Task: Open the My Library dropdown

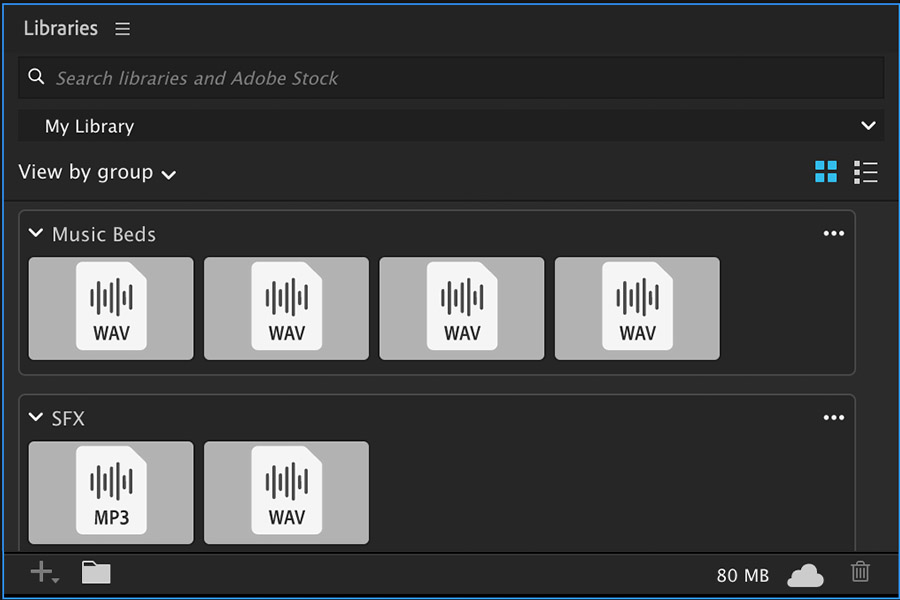Action: pos(867,126)
